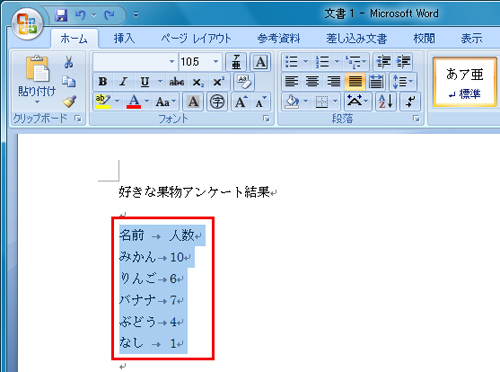Increase the paragraph indent
This screenshot has width=500, height=372.
click(x=403, y=62)
